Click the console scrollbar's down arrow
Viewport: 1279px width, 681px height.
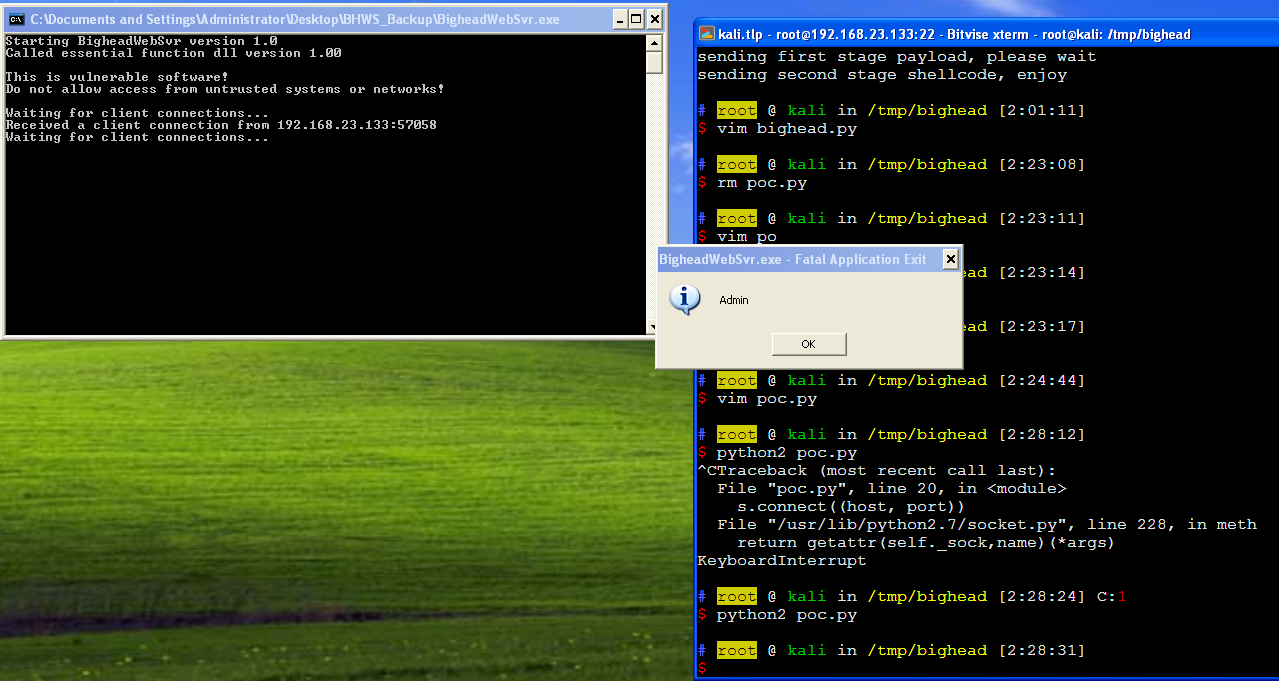pyautogui.click(x=652, y=327)
